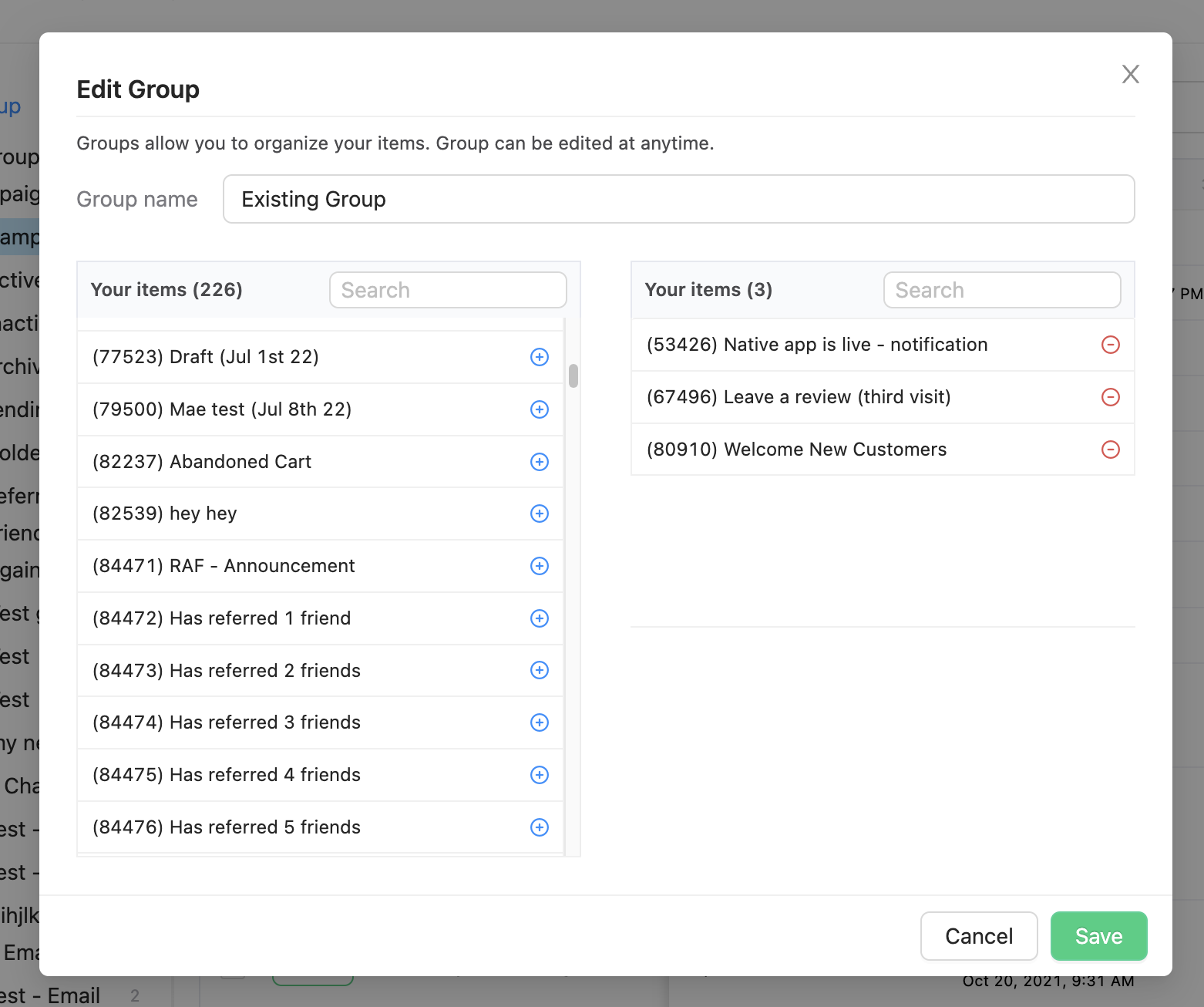1204x1007 pixels.
Task: Select the "(84472) Has referred 1 friend" row
Action: coord(270,618)
